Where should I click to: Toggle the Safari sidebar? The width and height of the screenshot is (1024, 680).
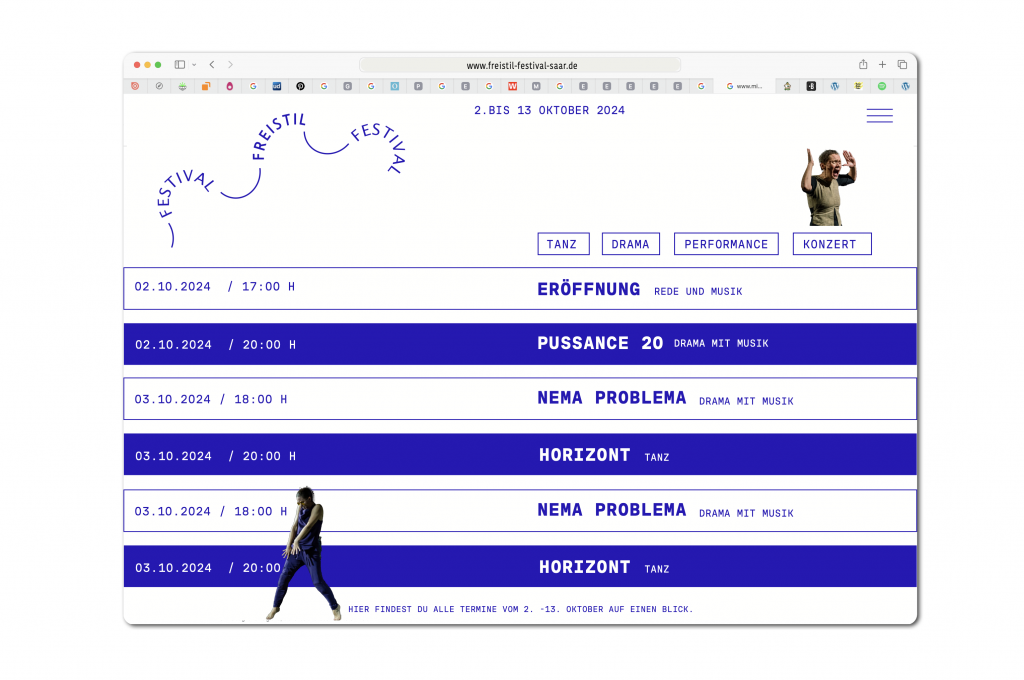pyautogui.click(x=180, y=65)
